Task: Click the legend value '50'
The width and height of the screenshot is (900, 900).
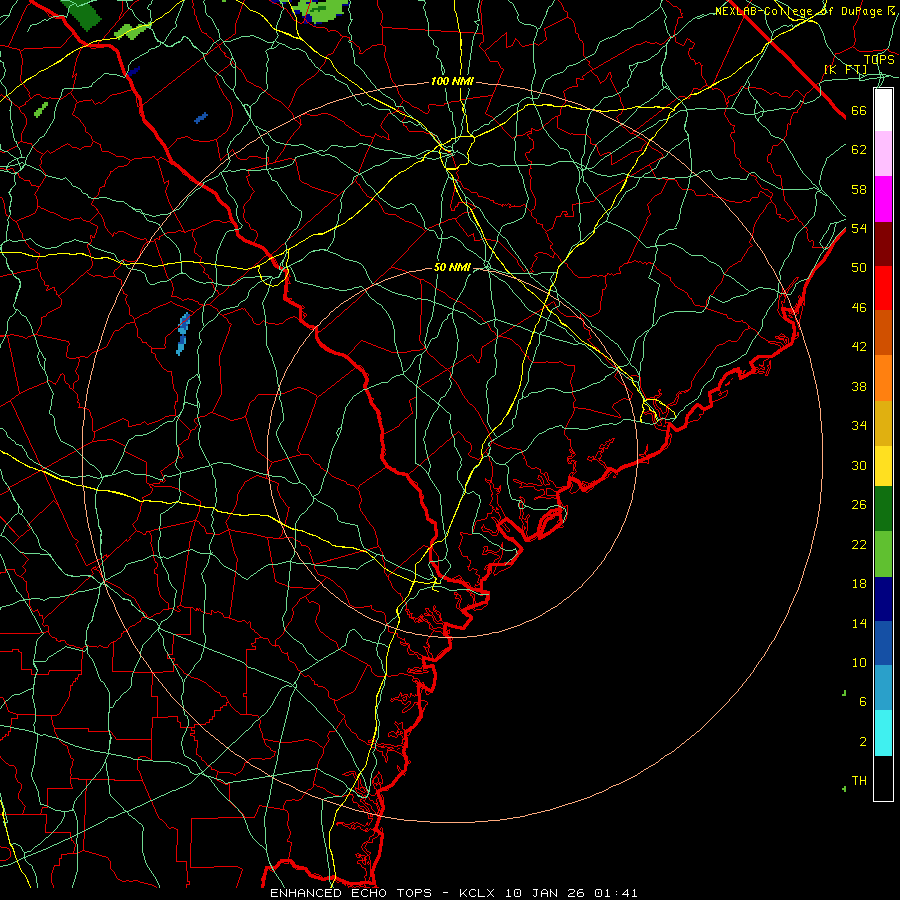Action: [x=859, y=268]
